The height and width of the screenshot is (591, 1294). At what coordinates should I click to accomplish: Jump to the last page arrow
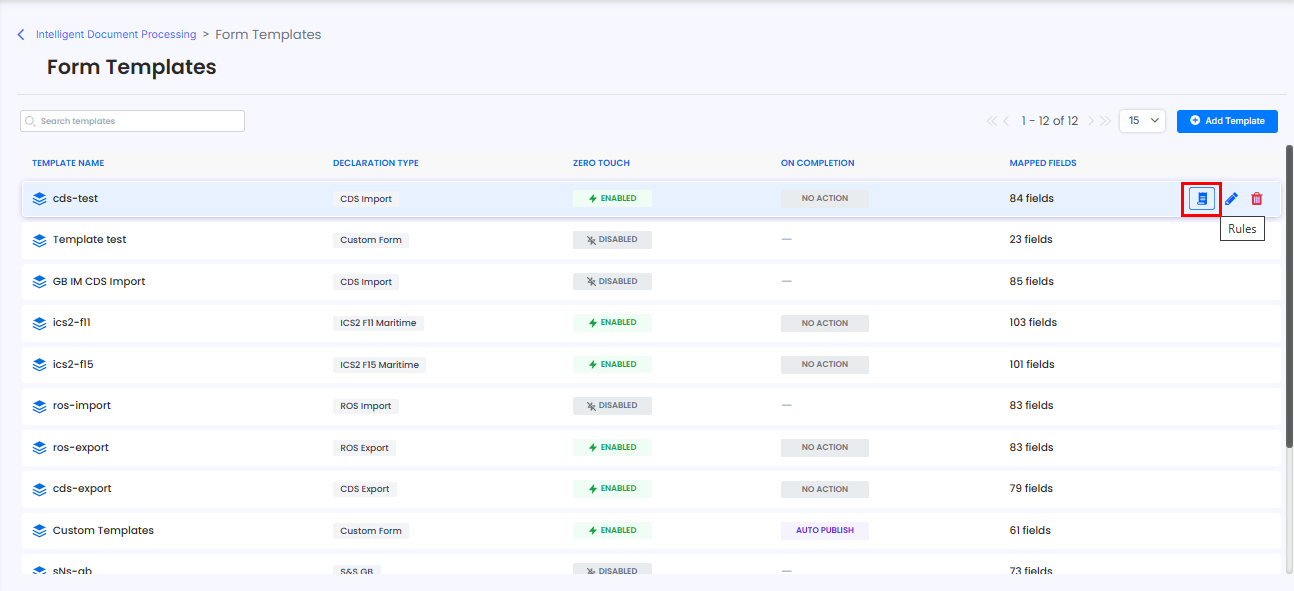pos(1105,121)
